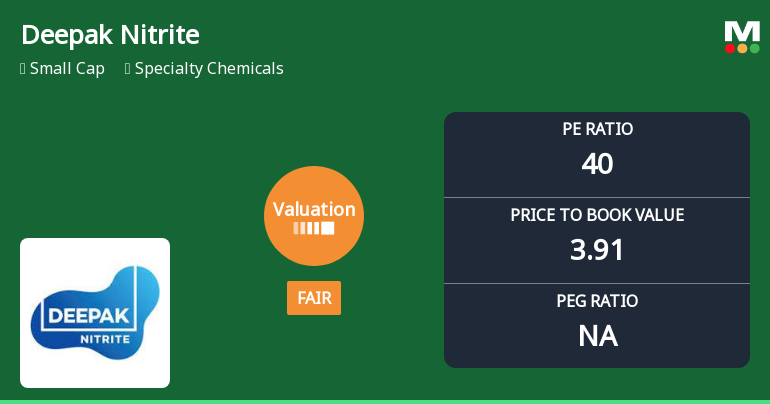Viewport: 770px width, 404px height.
Task: Click the red dot under M logo
Action: (730, 48)
